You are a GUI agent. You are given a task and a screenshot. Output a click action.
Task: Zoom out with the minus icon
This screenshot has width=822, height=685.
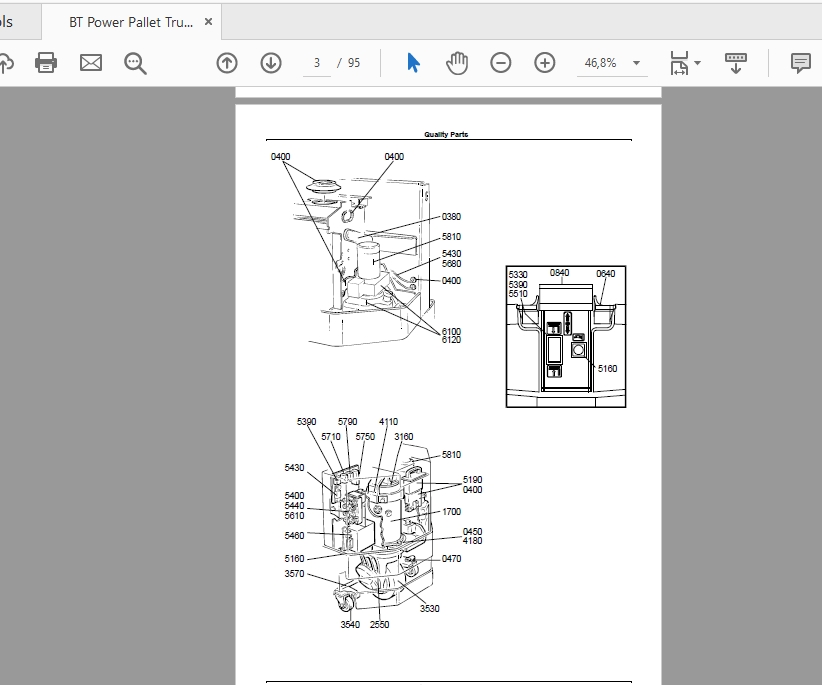point(501,63)
